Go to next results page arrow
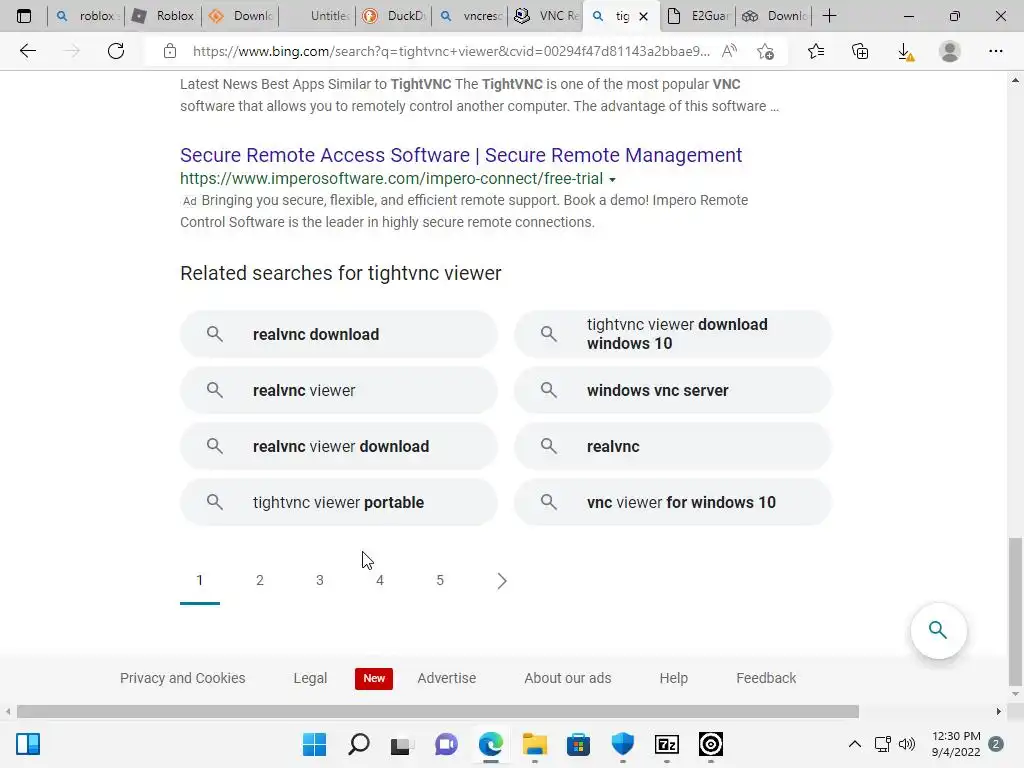 point(501,581)
